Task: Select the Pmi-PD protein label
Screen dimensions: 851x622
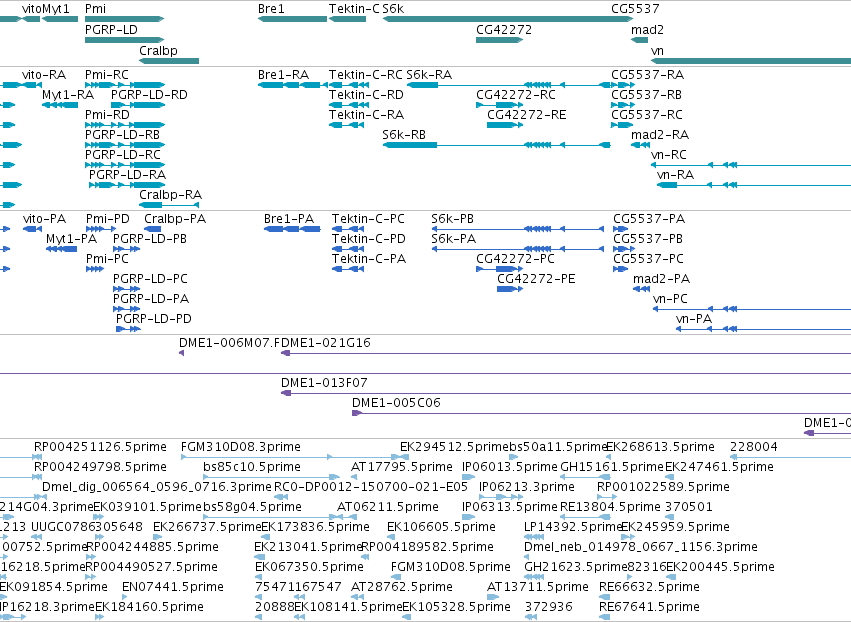Action: pos(107,219)
